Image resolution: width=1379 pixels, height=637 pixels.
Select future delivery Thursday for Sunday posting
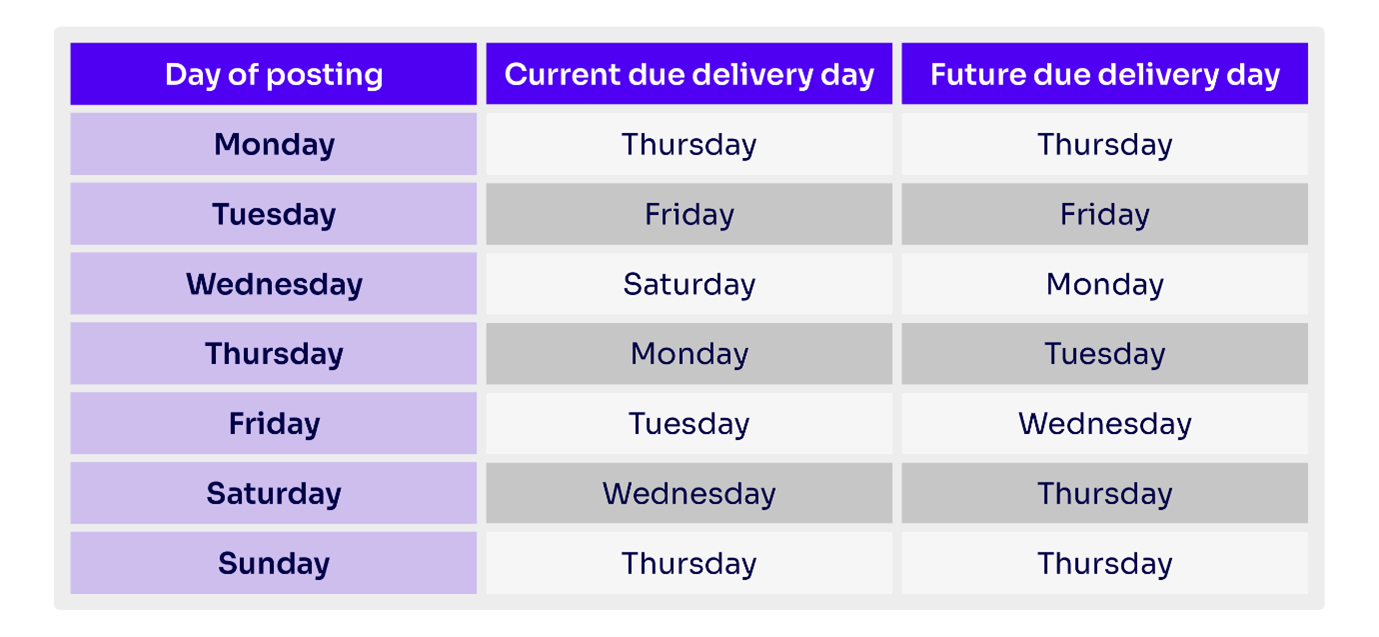tap(1105, 563)
